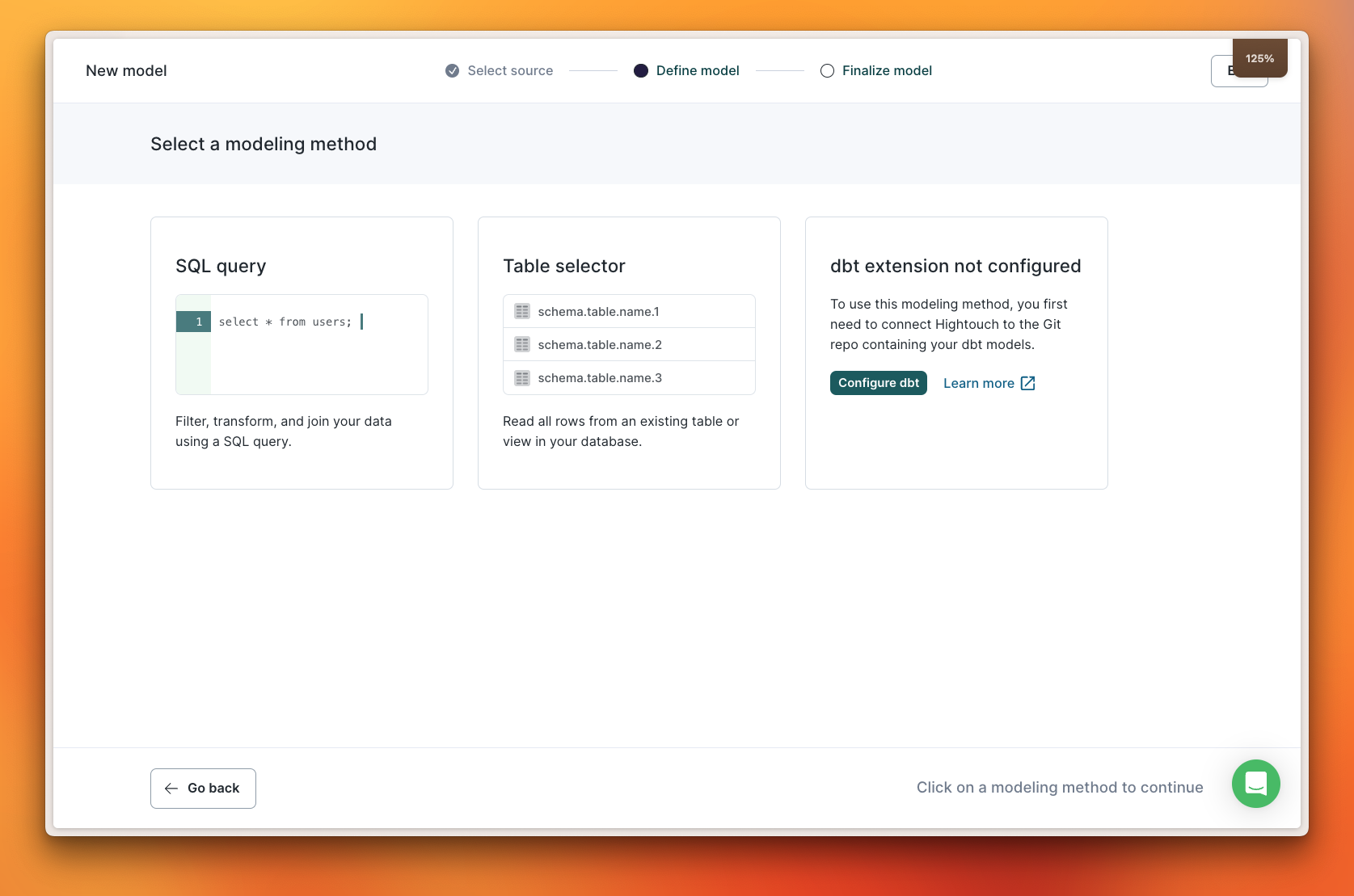Click the table icon beside schema.table.name.1

pos(522,312)
